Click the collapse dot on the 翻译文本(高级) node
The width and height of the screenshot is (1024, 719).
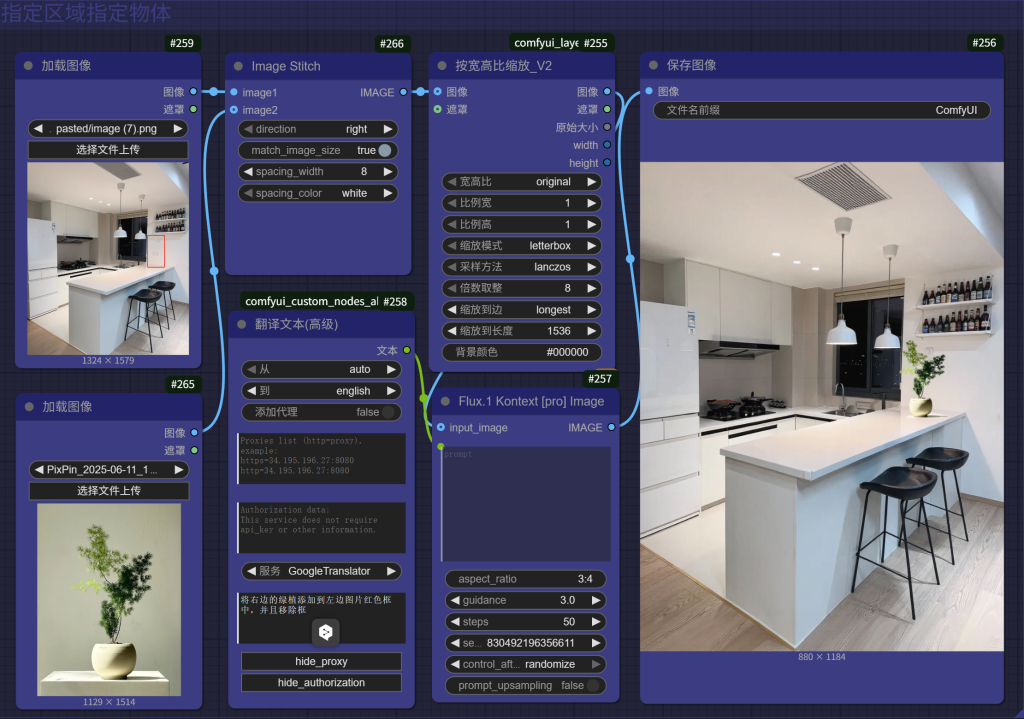pyautogui.click(x=241, y=324)
